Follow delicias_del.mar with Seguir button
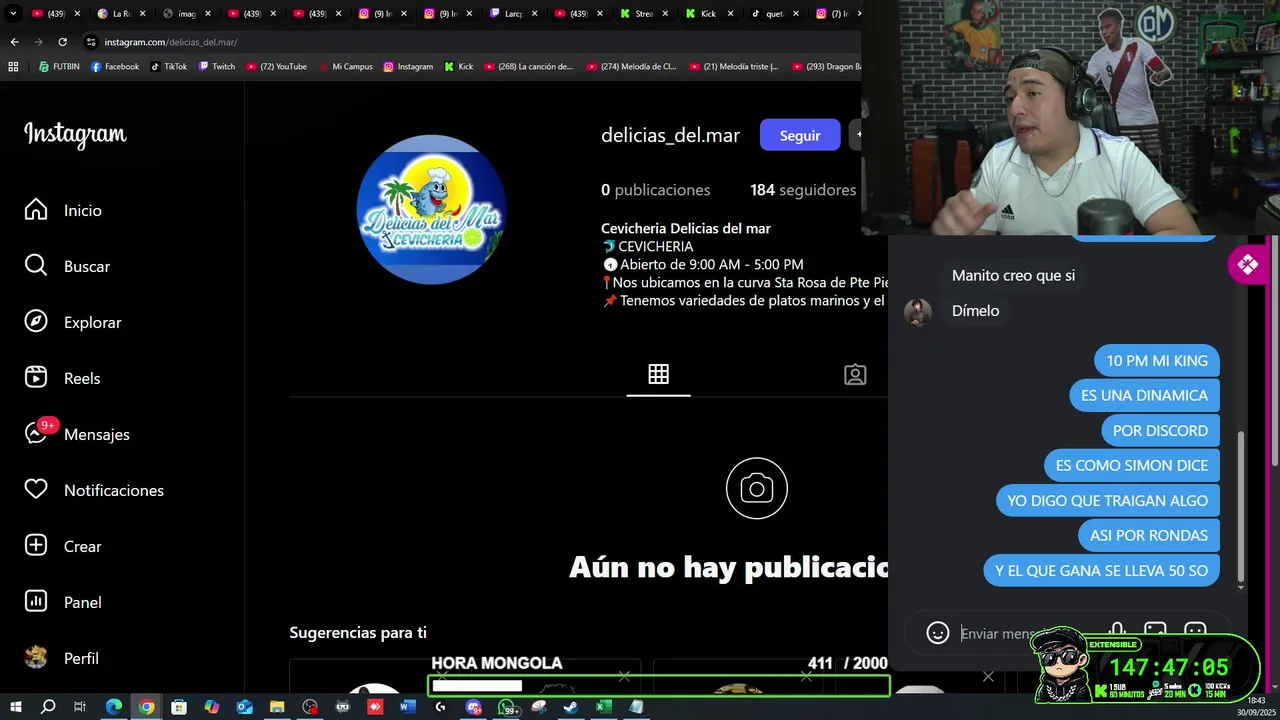This screenshot has width=1280, height=720. point(800,135)
